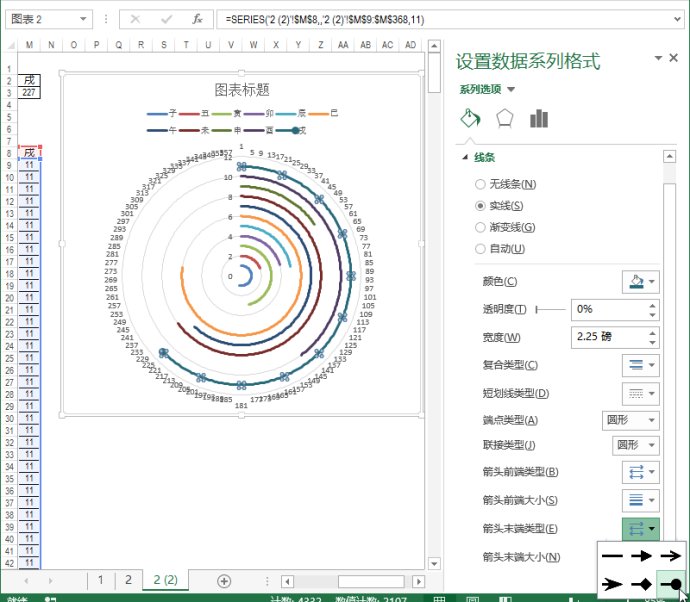Viewport: 690px width, 602px height.
Task: Click the chart title 图表标题
Action: click(242, 90)
